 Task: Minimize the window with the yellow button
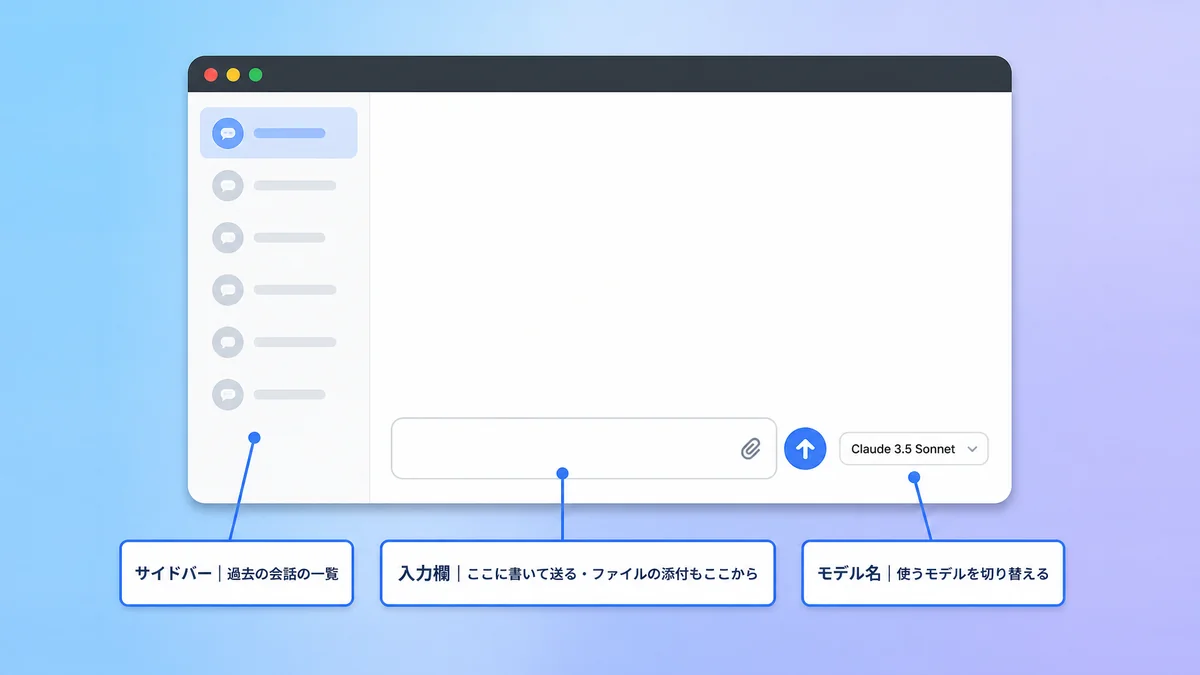tap(233, 74)
